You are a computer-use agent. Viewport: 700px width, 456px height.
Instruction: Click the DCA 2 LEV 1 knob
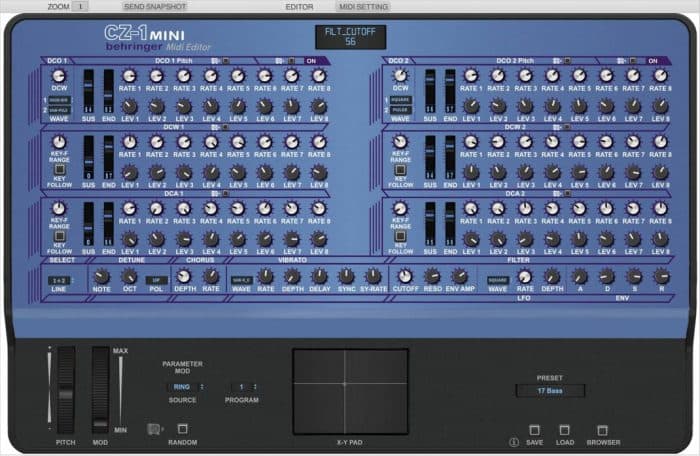click(x=471, y=239)
